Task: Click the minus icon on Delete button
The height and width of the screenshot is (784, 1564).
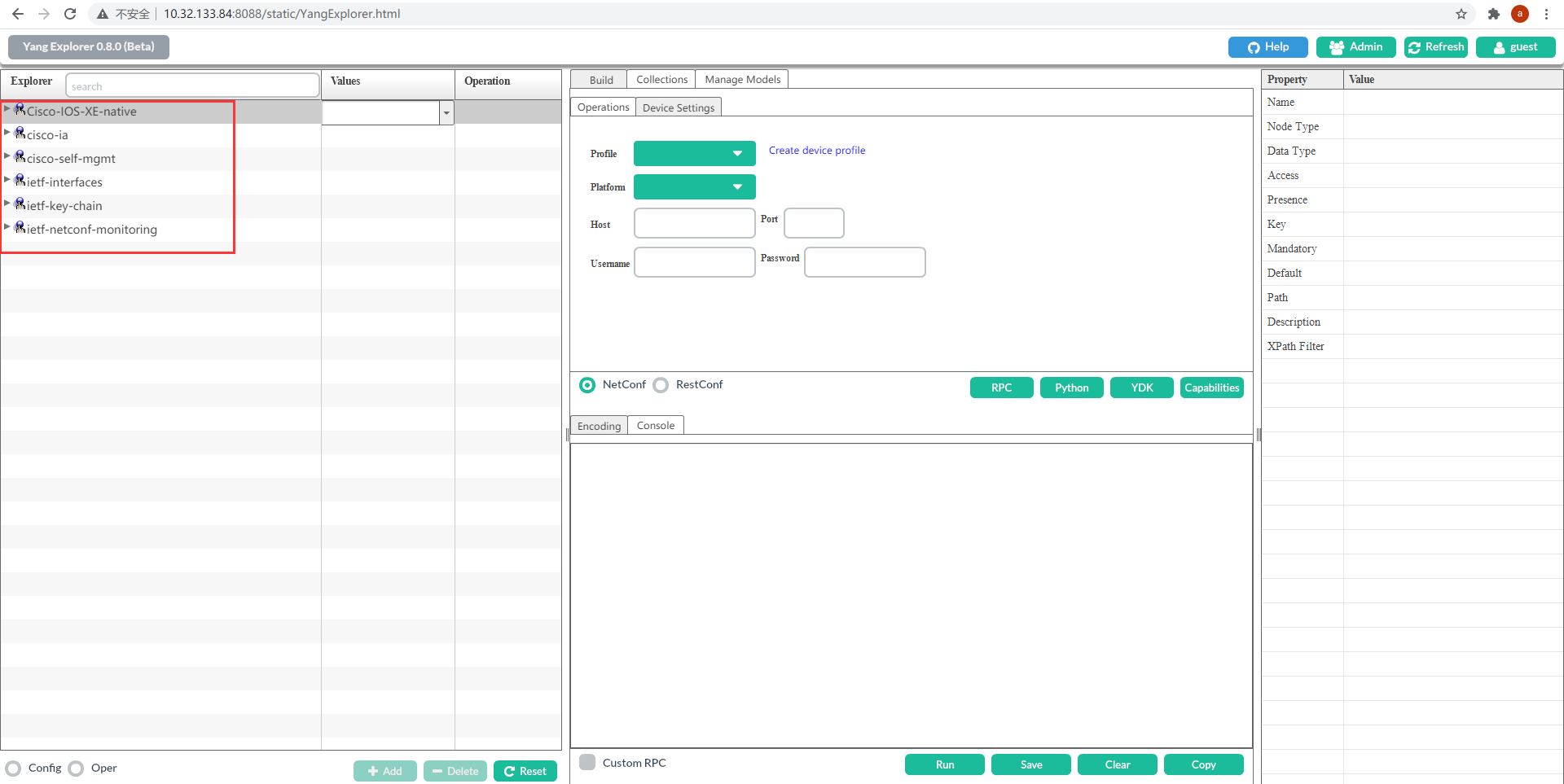Action: tap(437, 771)
